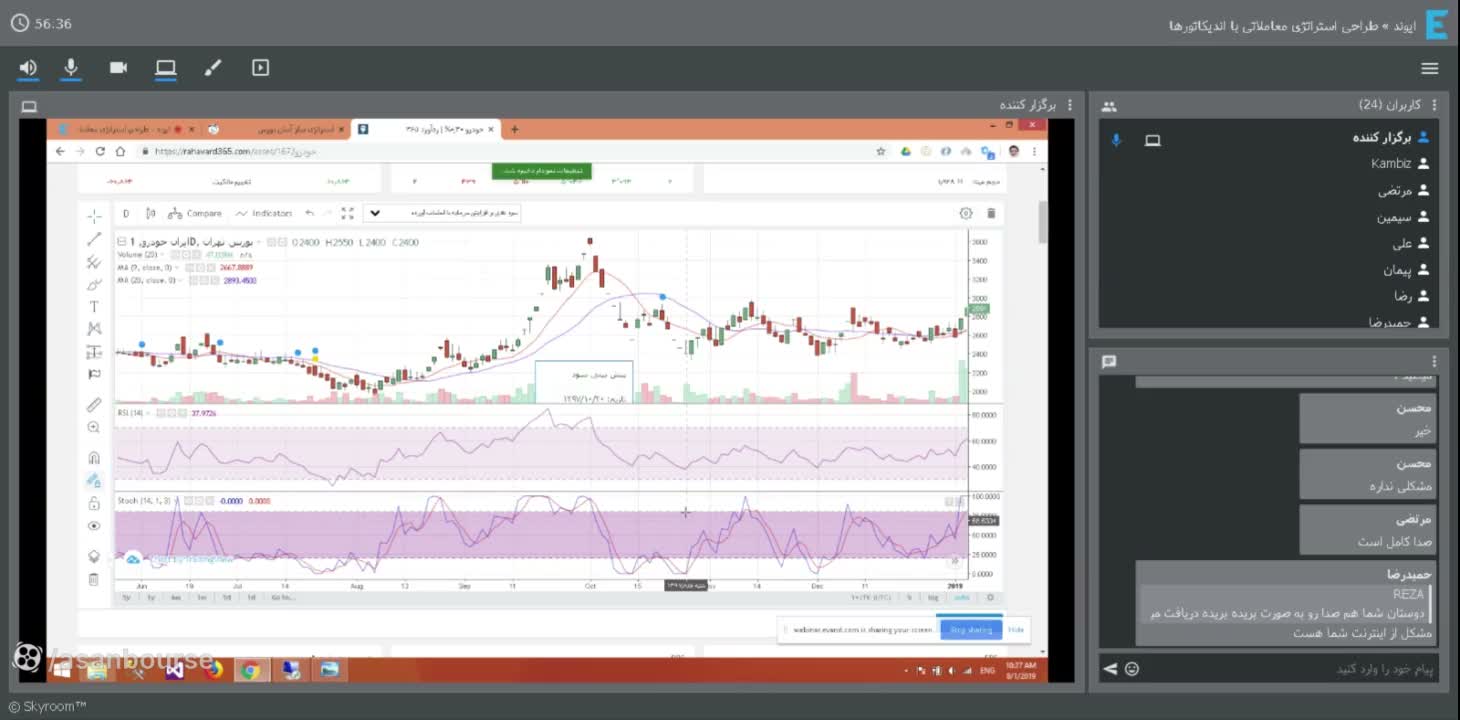
Task: Click the auto scale button
Action: tap(962, 597)
